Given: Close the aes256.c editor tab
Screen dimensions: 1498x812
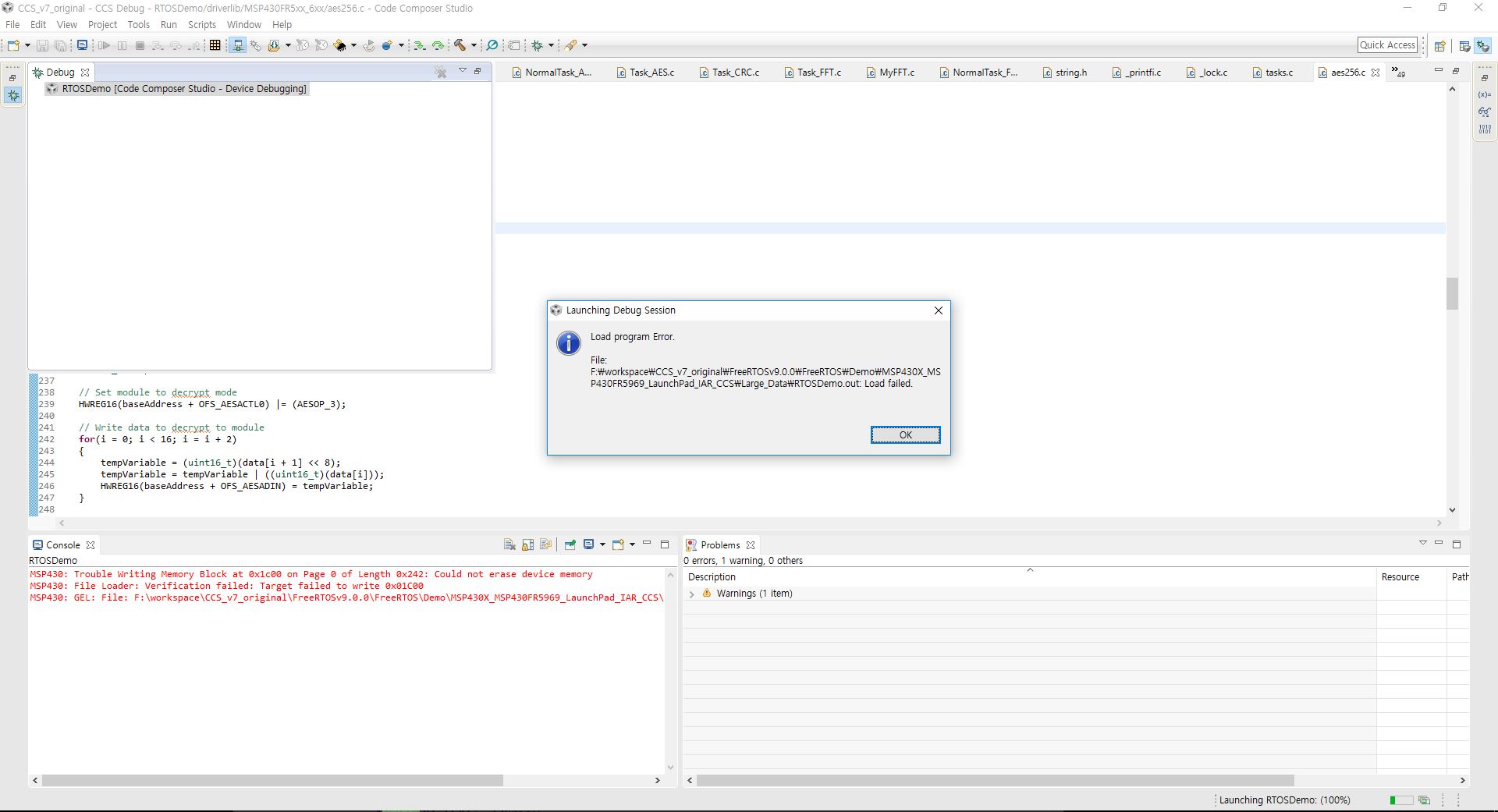Looking at the screenshot, I should 1376,73.
